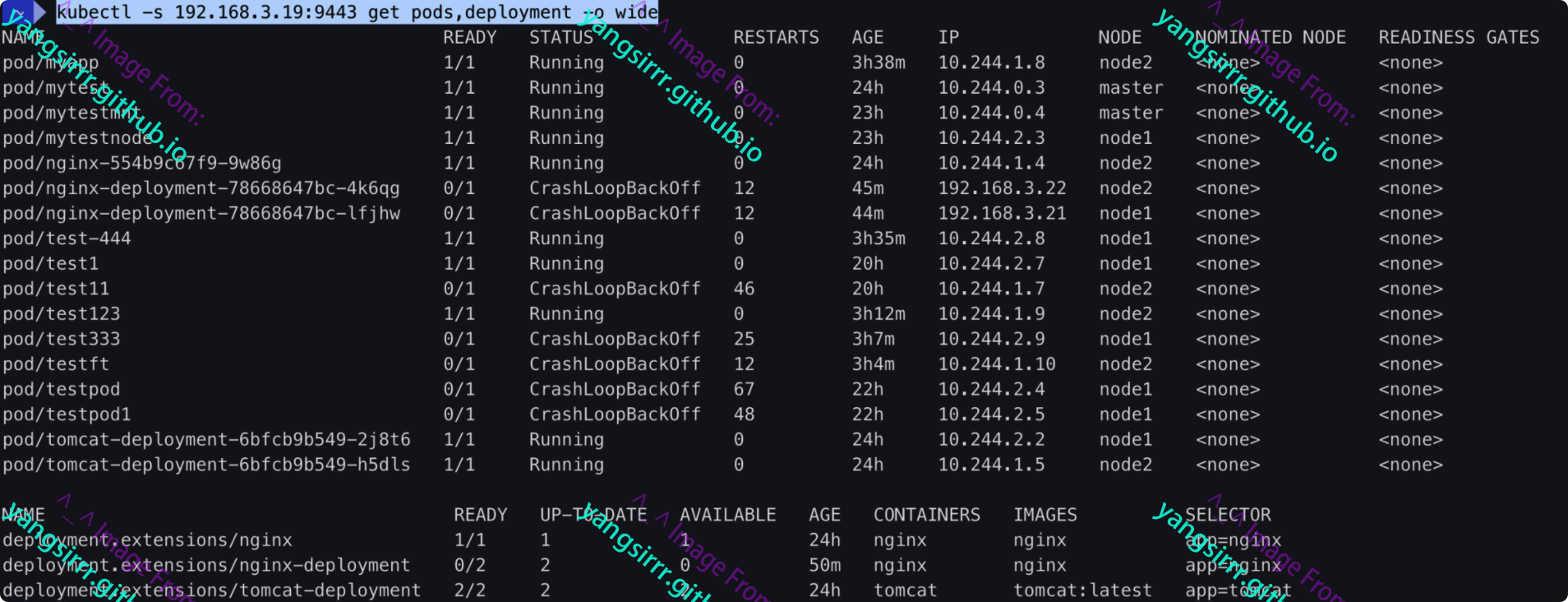Click IP address 10.244.1.5
Image resolution: width=1568 pixels, height=602 pixels.
pyautogui.click(x=991, y=464)
